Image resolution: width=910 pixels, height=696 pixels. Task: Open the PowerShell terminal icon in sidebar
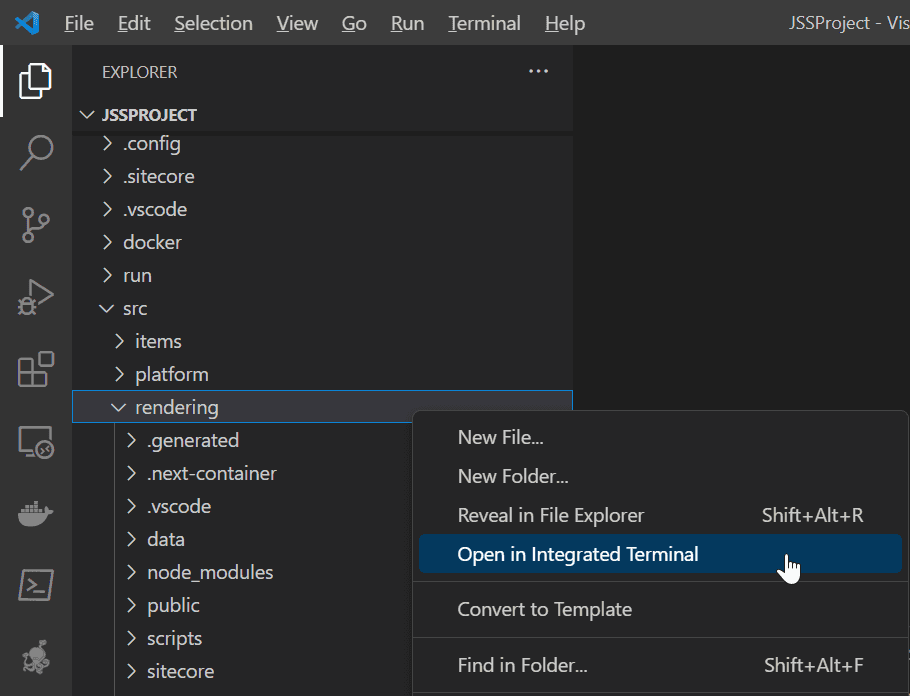coord(35,585)
